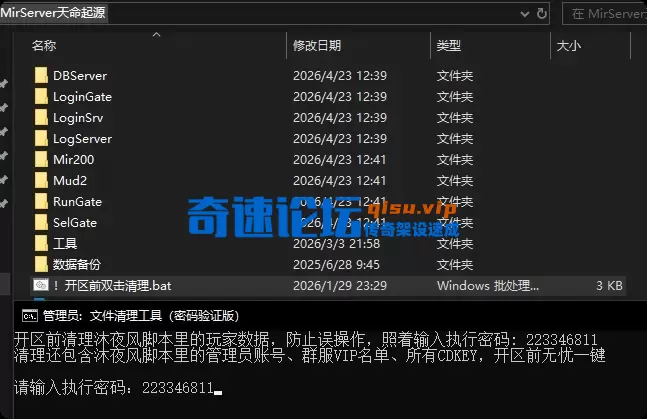Select the 数据备份 folder icon
The width and height of the screenshot is (647, 419).
pos(41,265)
